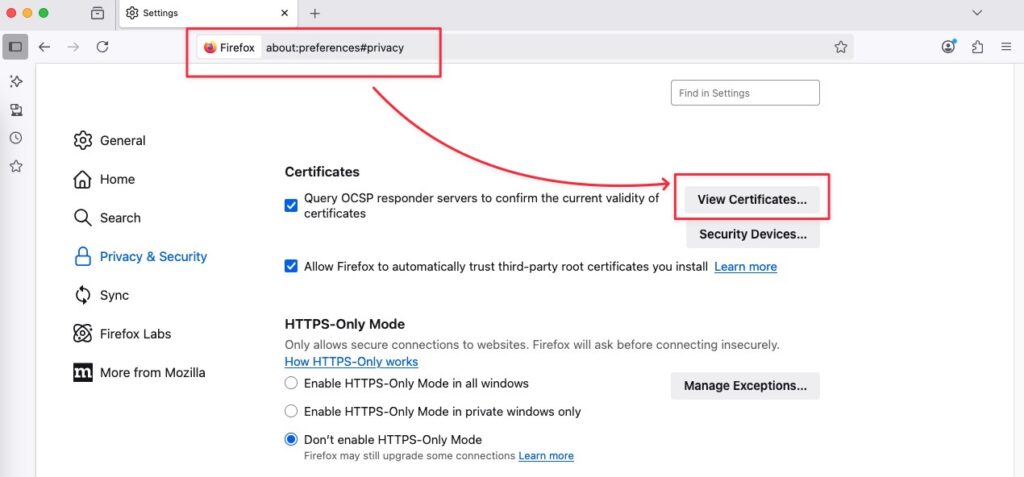The image size is (1024, 477).
Task: Click the View Certificates button
Action: [x=752, y=200]
